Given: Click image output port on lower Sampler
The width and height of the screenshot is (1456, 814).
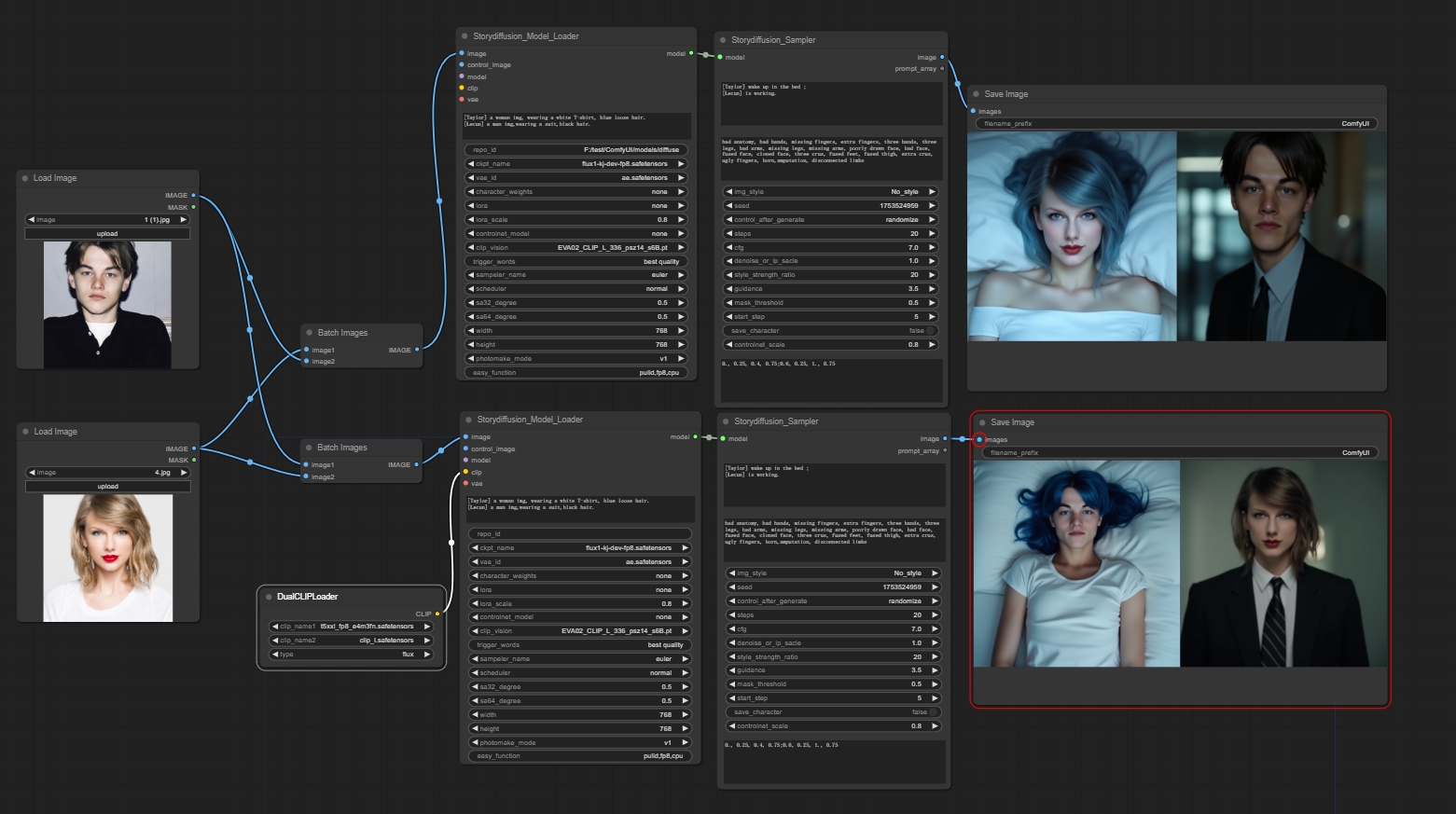Looking at the screenshot, I should coord(945,438).
